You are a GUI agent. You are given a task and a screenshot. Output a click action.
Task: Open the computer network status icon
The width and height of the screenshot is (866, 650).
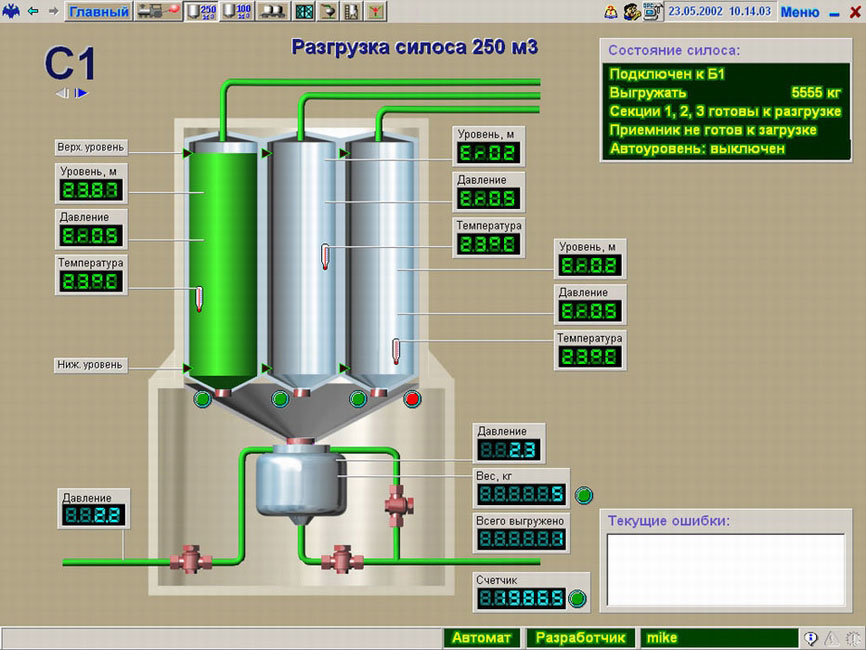coord(652,12)
